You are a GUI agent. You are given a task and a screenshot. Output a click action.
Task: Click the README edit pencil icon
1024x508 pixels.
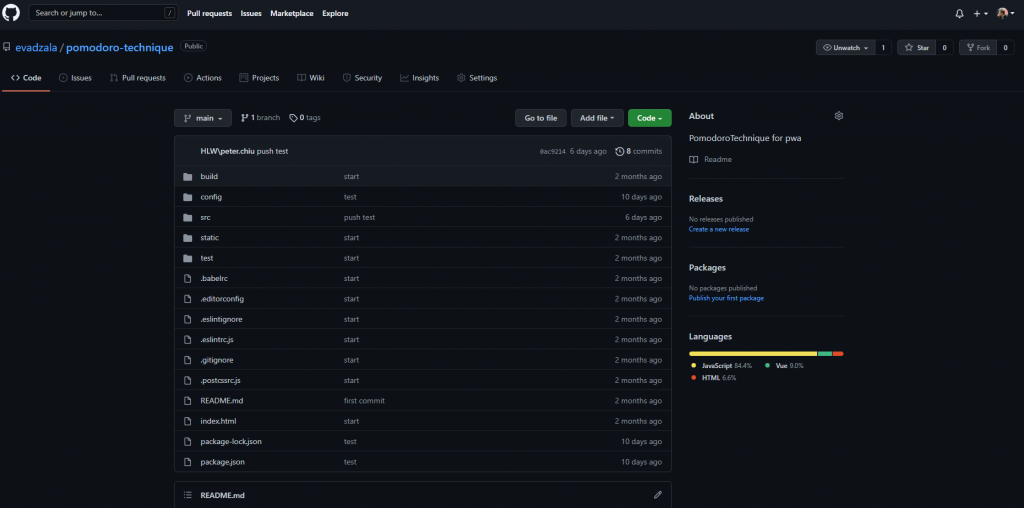click(658, 495)
